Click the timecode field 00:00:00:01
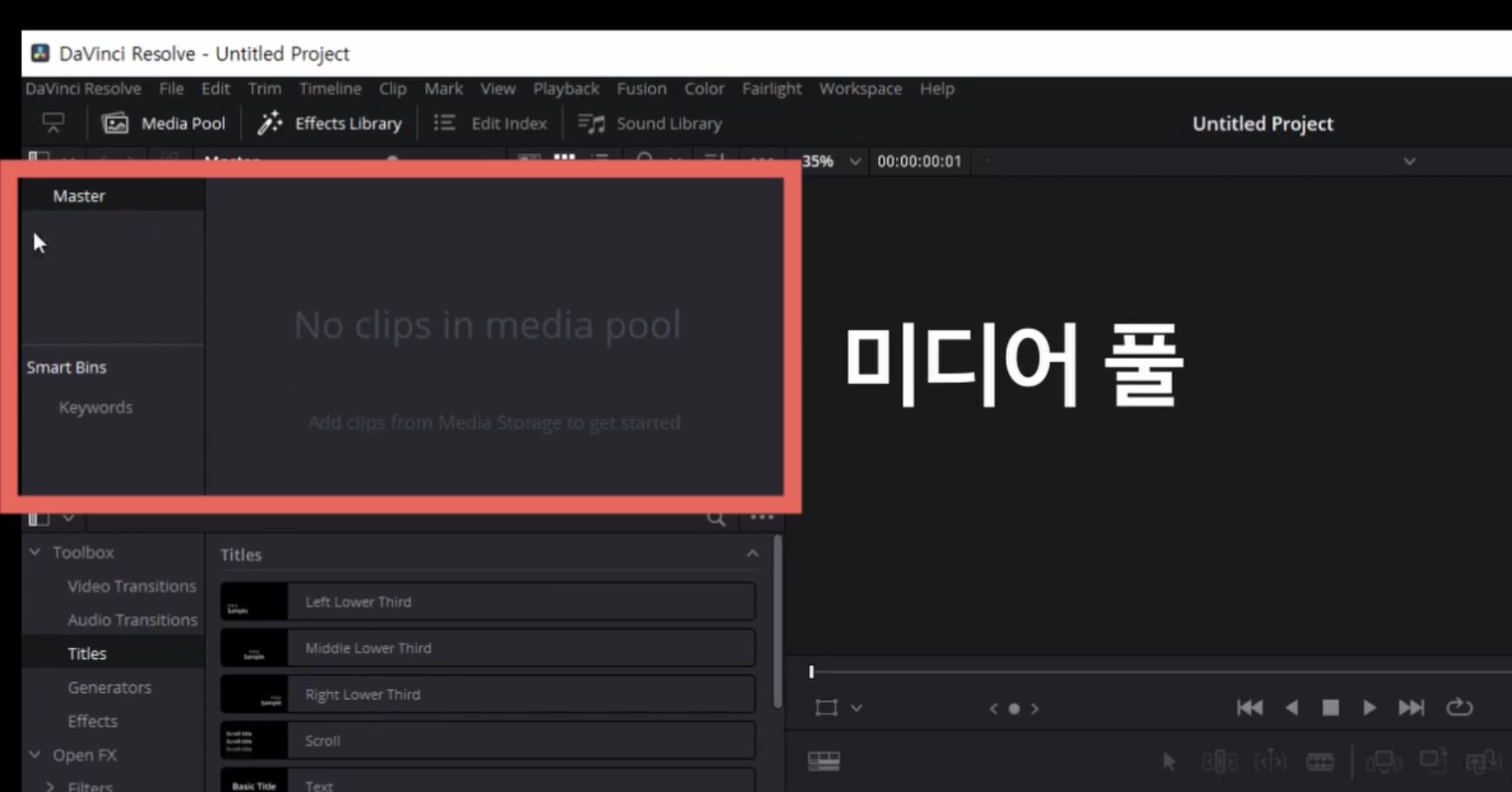1512x792 pixels. click(x=919, y=162)
